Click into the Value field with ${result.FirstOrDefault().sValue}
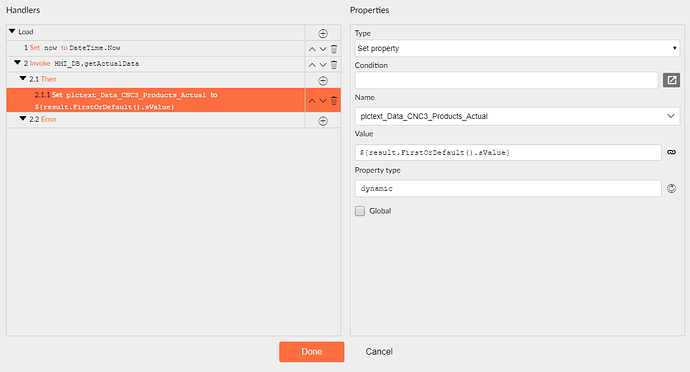 pos(508,152)
